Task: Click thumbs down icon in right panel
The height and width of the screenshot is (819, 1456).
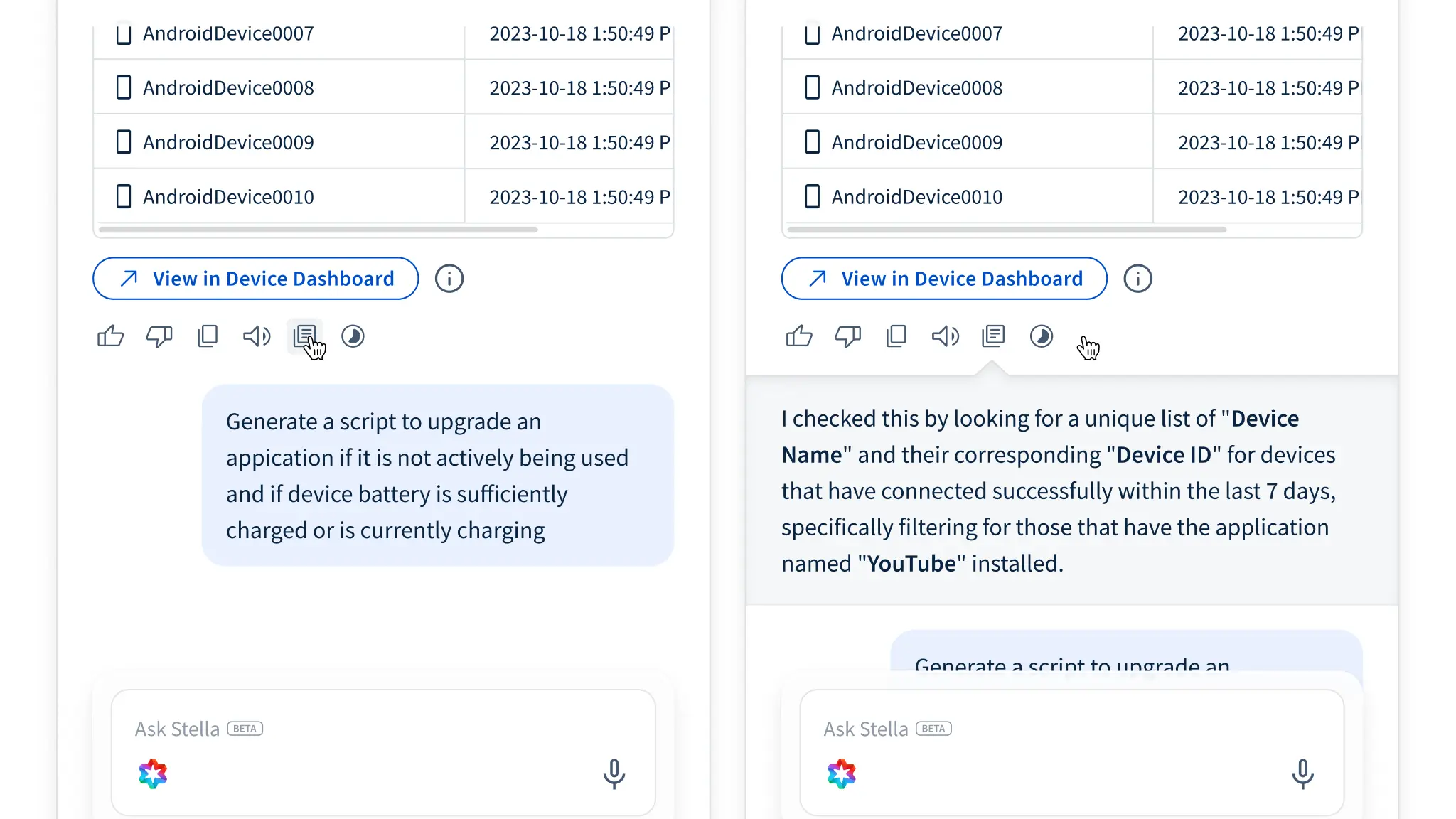Action: [847, 336]
